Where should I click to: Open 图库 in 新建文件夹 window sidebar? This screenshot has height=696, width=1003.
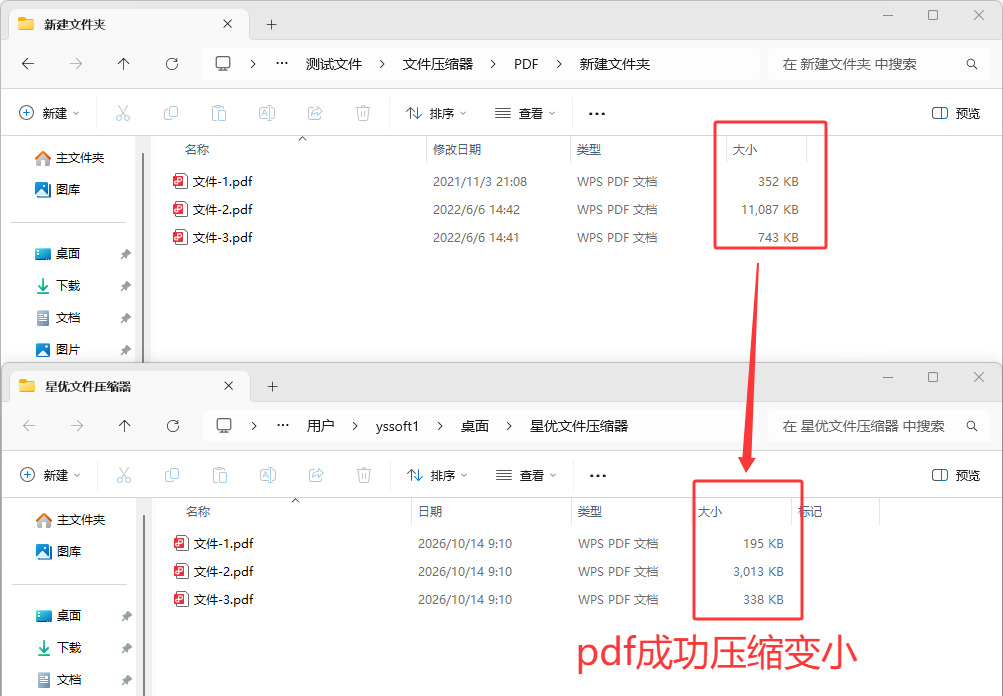(x=58, y=189)
